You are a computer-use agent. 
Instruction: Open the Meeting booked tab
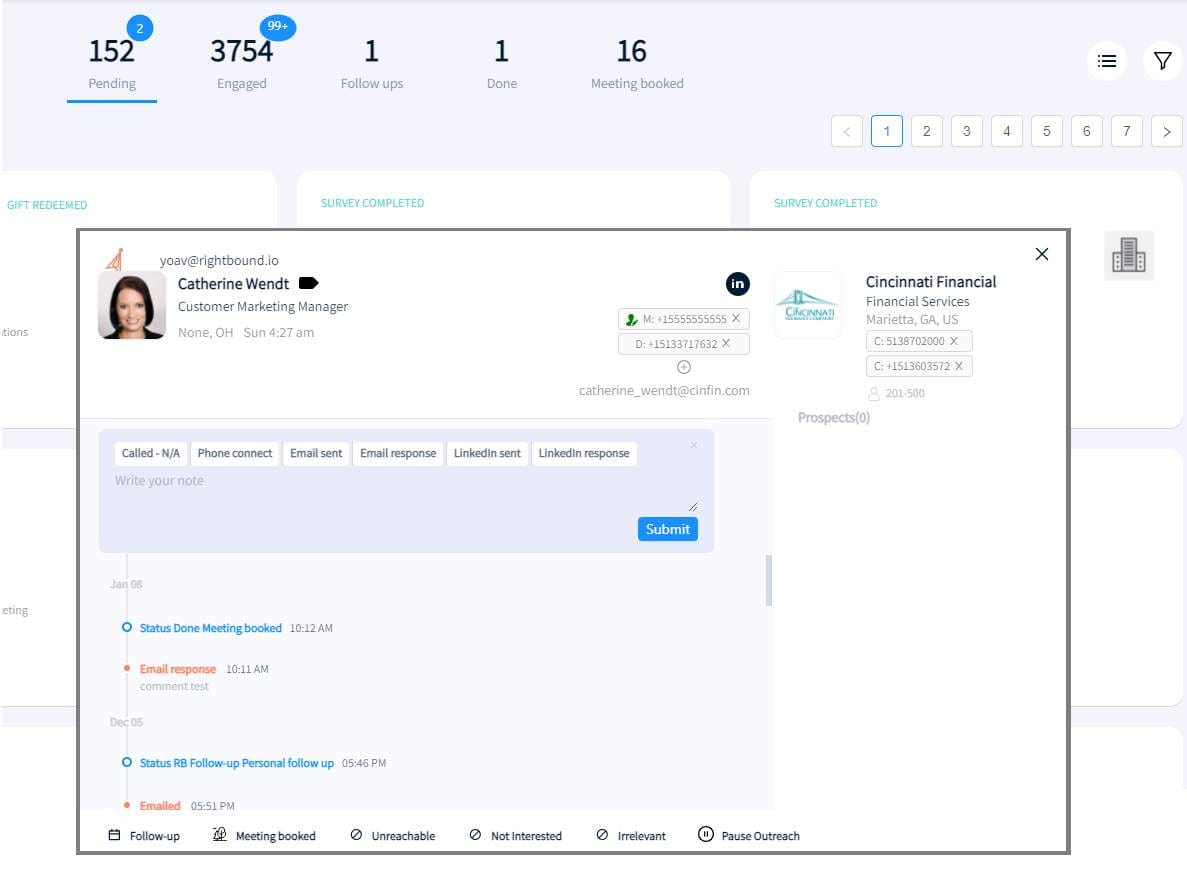pos(636,62)
